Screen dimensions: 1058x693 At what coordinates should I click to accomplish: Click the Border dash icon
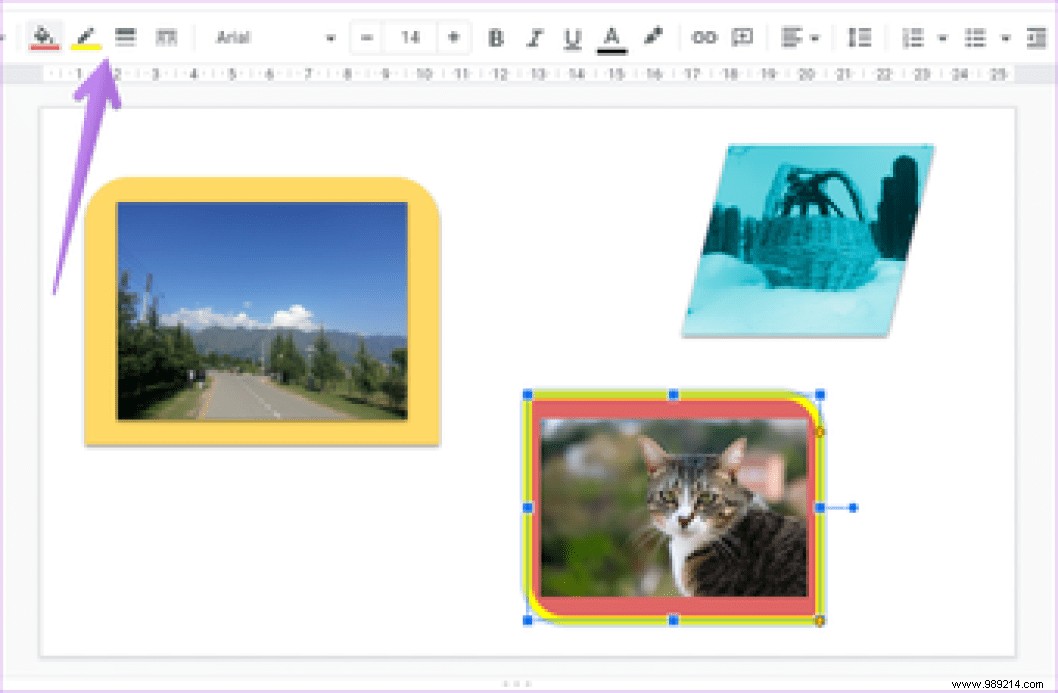165,37
